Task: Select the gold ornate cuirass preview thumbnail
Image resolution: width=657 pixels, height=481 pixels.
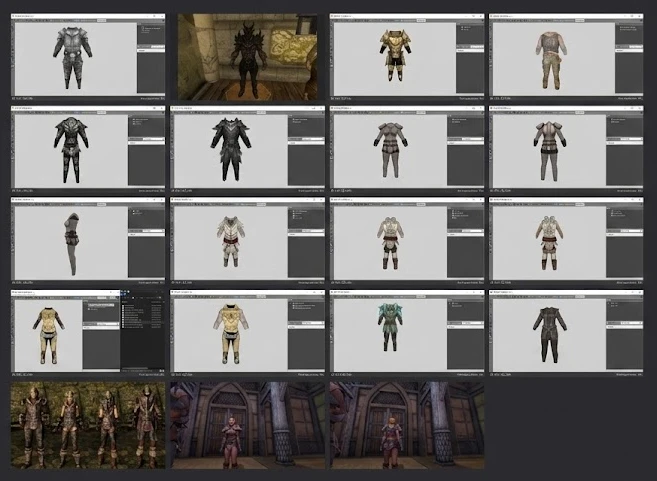Action: click(407, 57)
